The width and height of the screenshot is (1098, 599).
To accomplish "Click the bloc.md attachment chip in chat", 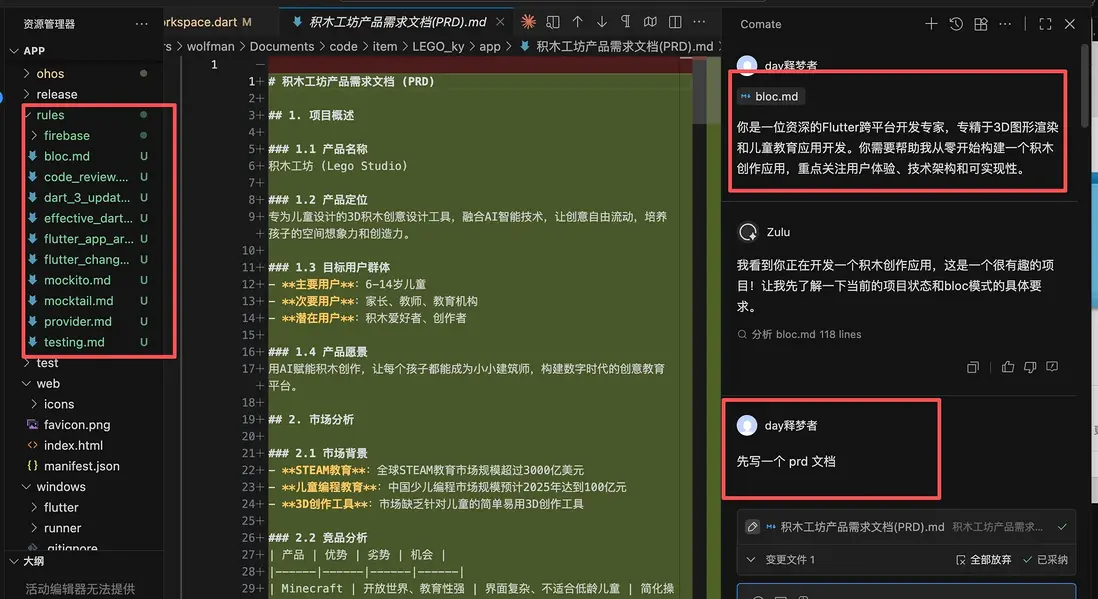I will tap(769, 96).
